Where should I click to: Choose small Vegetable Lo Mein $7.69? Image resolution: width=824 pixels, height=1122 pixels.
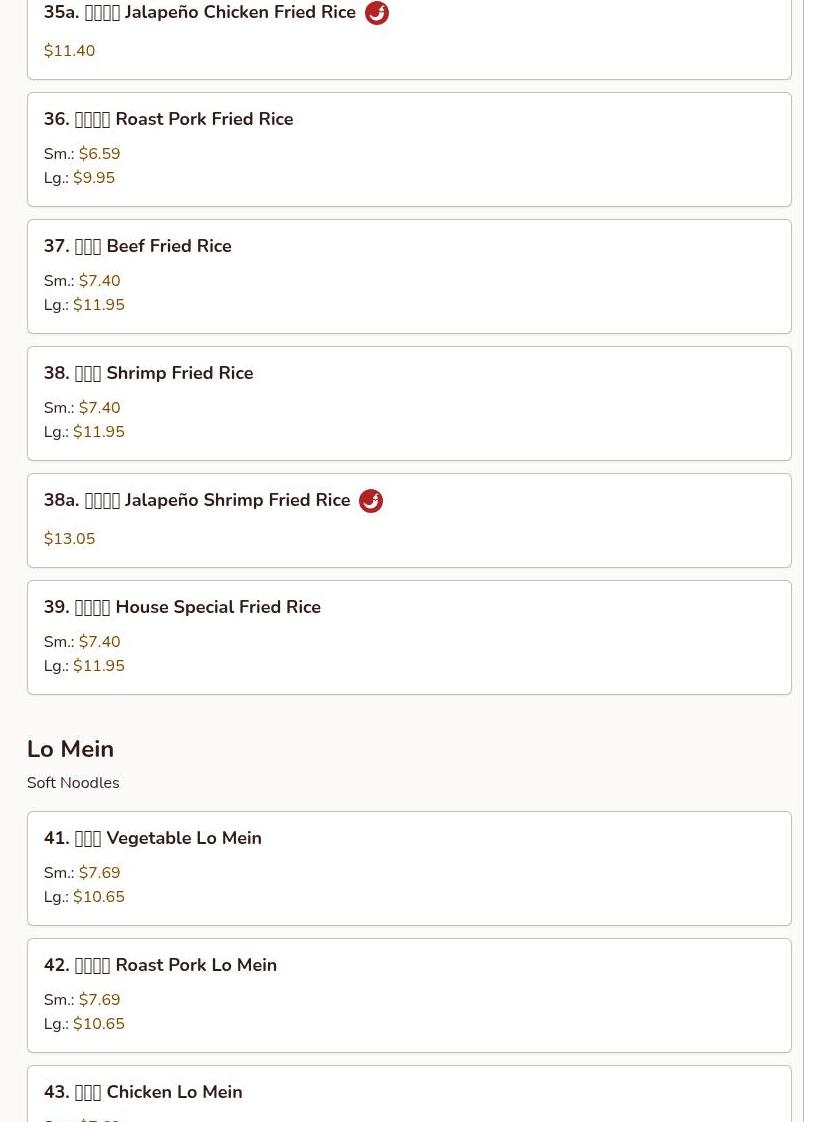click(x=99, y=873)
